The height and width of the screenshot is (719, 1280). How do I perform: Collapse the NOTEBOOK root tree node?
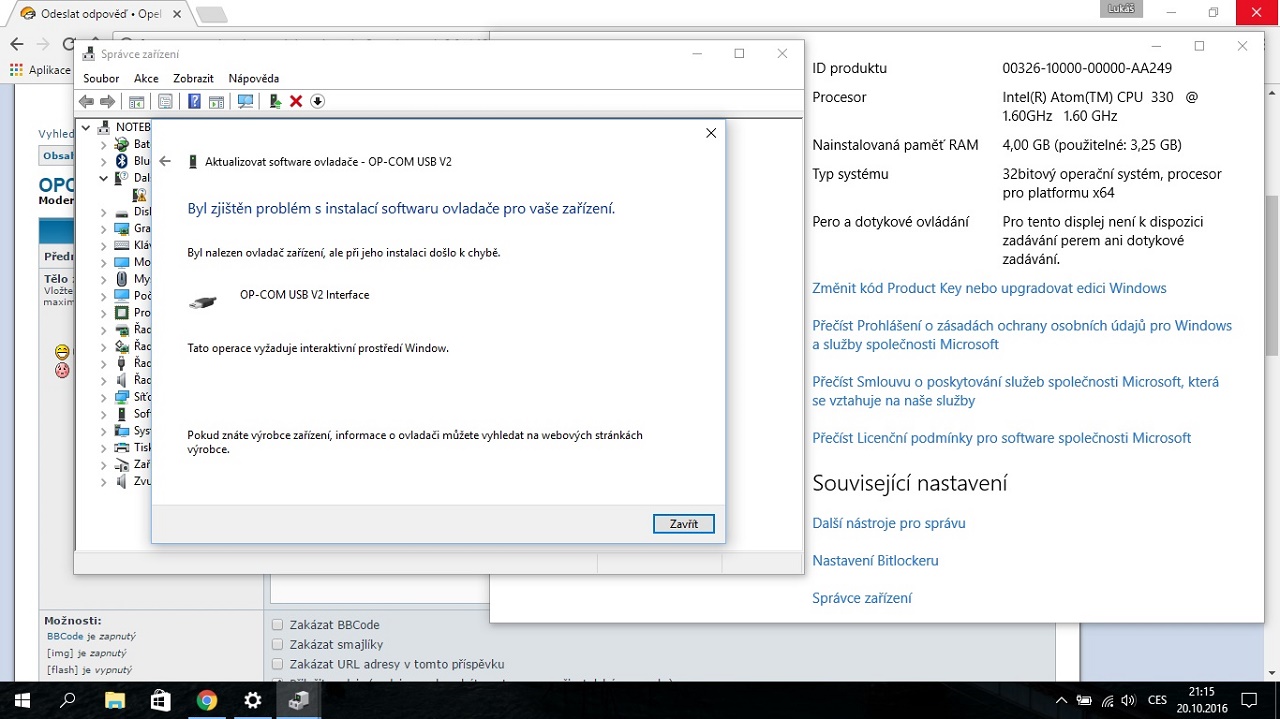[86, 127]
